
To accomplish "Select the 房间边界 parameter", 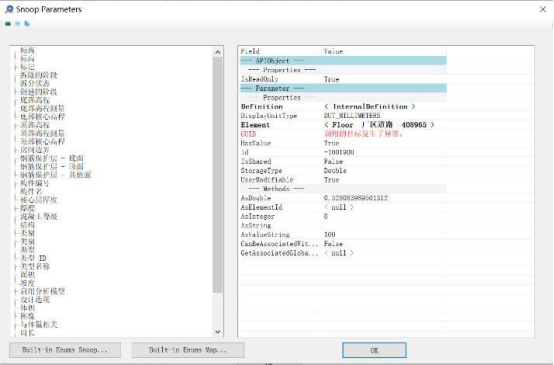I will click(35, 150).
